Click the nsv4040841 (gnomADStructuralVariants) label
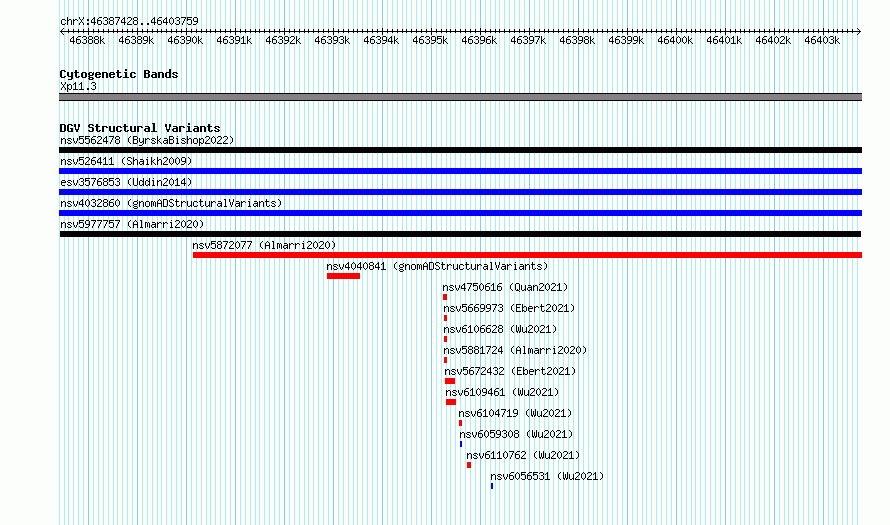This screenshot has height=525, width=890. coord(437,266)
